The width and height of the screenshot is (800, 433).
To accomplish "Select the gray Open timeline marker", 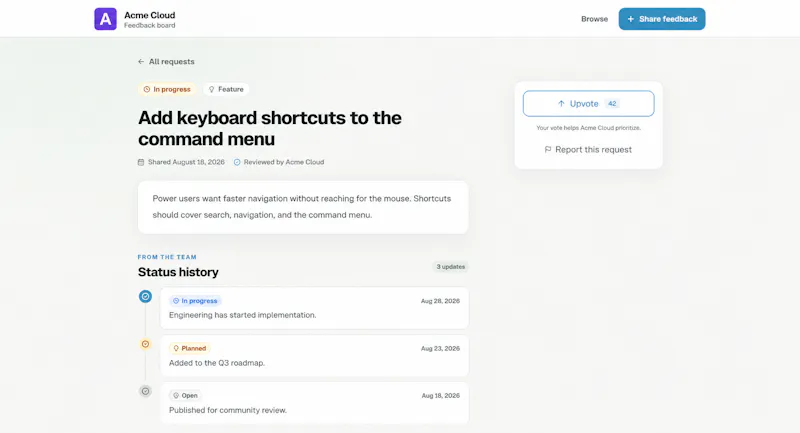I will (145, 391).
